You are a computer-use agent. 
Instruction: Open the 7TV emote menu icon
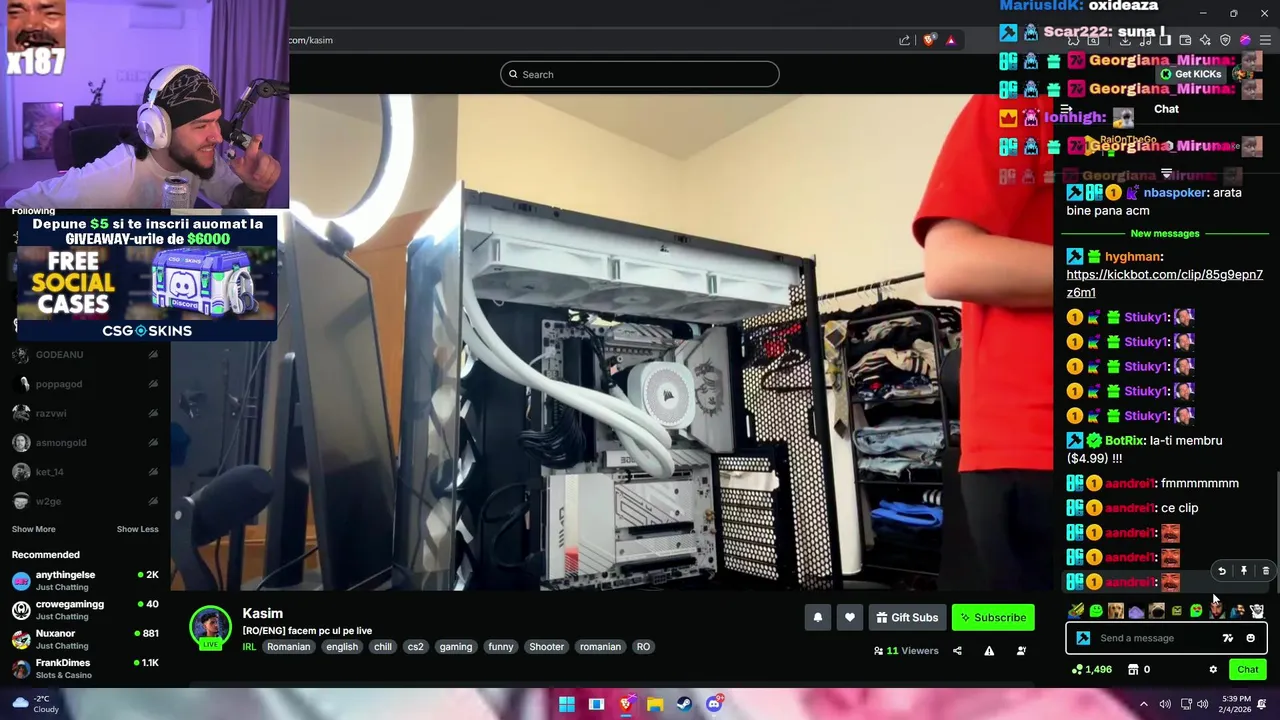pos(1228,638)
